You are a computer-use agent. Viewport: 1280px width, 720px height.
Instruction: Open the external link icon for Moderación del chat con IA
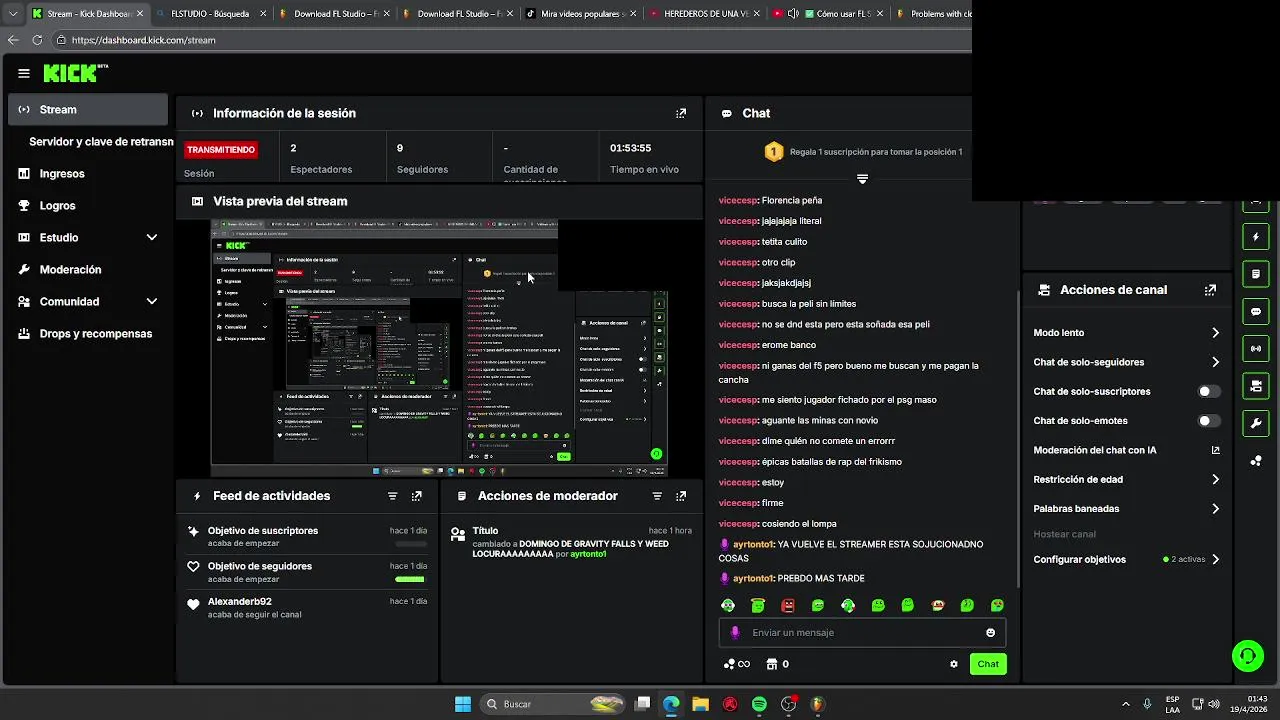click(1215, 450)
